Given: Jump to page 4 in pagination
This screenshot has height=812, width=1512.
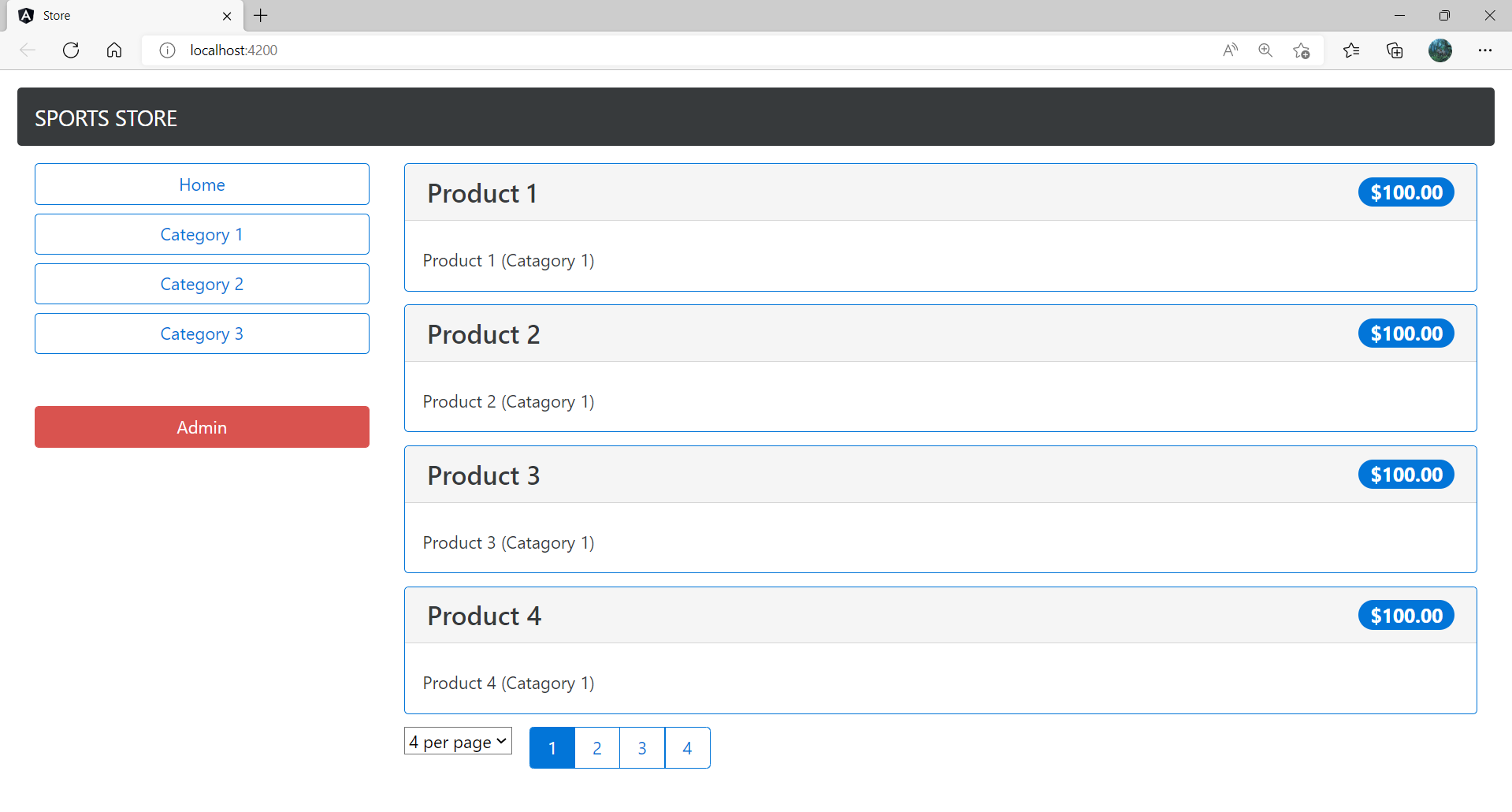Looking at the screenshot, I should [687, 748].
